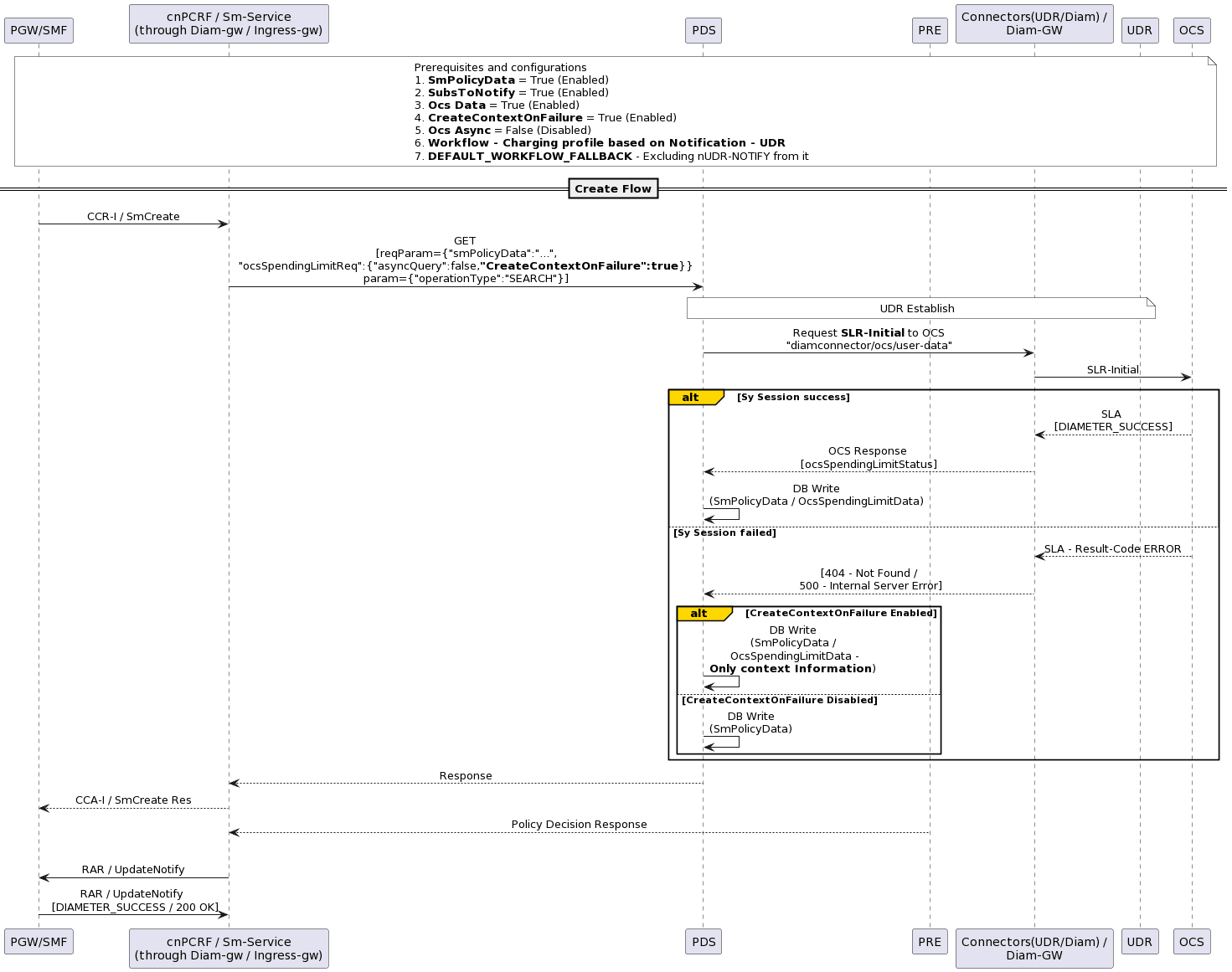Select the PGW/SMF participant box
Screen dimensions: 1232x972
[39, 30]
